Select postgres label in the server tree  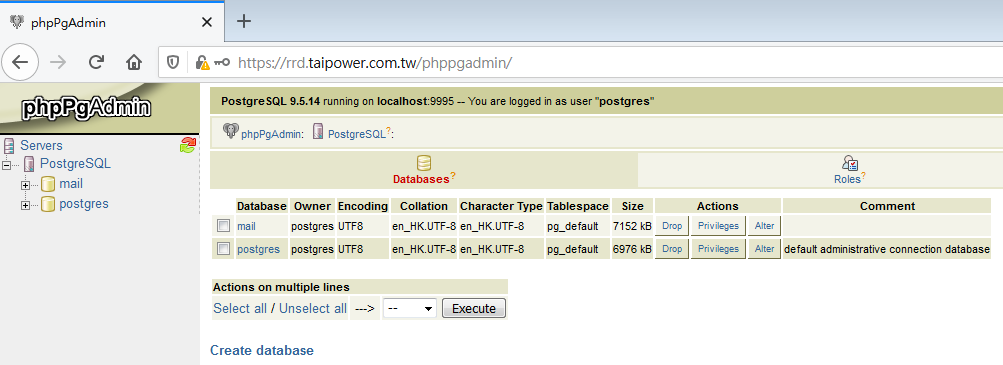pos(84,204)
